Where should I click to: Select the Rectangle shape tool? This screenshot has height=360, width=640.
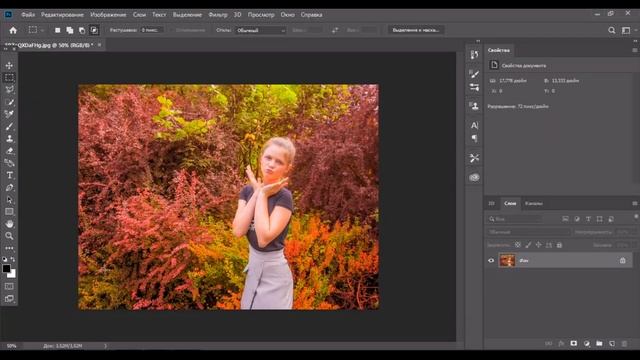pyautogui.click(x=9, y=212)
